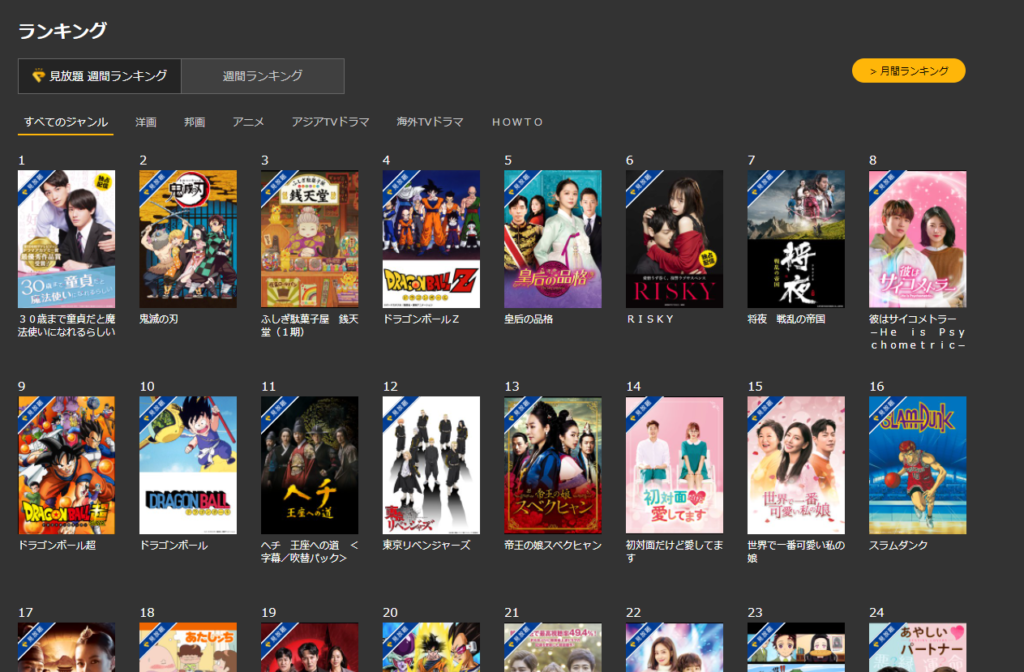The height and width of the screenshot is (672, 1024).
Task: Switch to the plain 週間ランキング tab
Action: [263, 76]
